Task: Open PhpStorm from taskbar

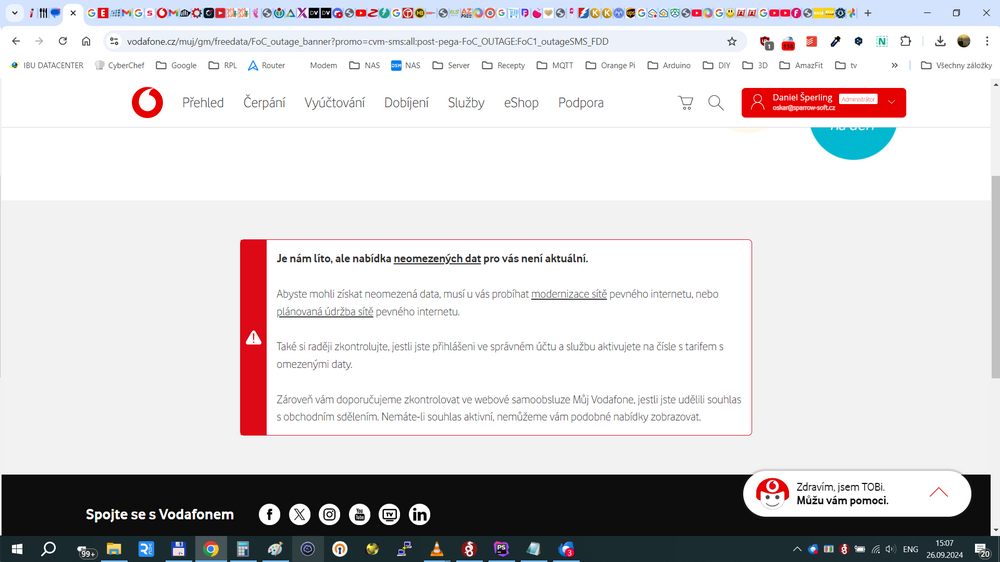Action: pyautogui.click(x=501, y=549)
